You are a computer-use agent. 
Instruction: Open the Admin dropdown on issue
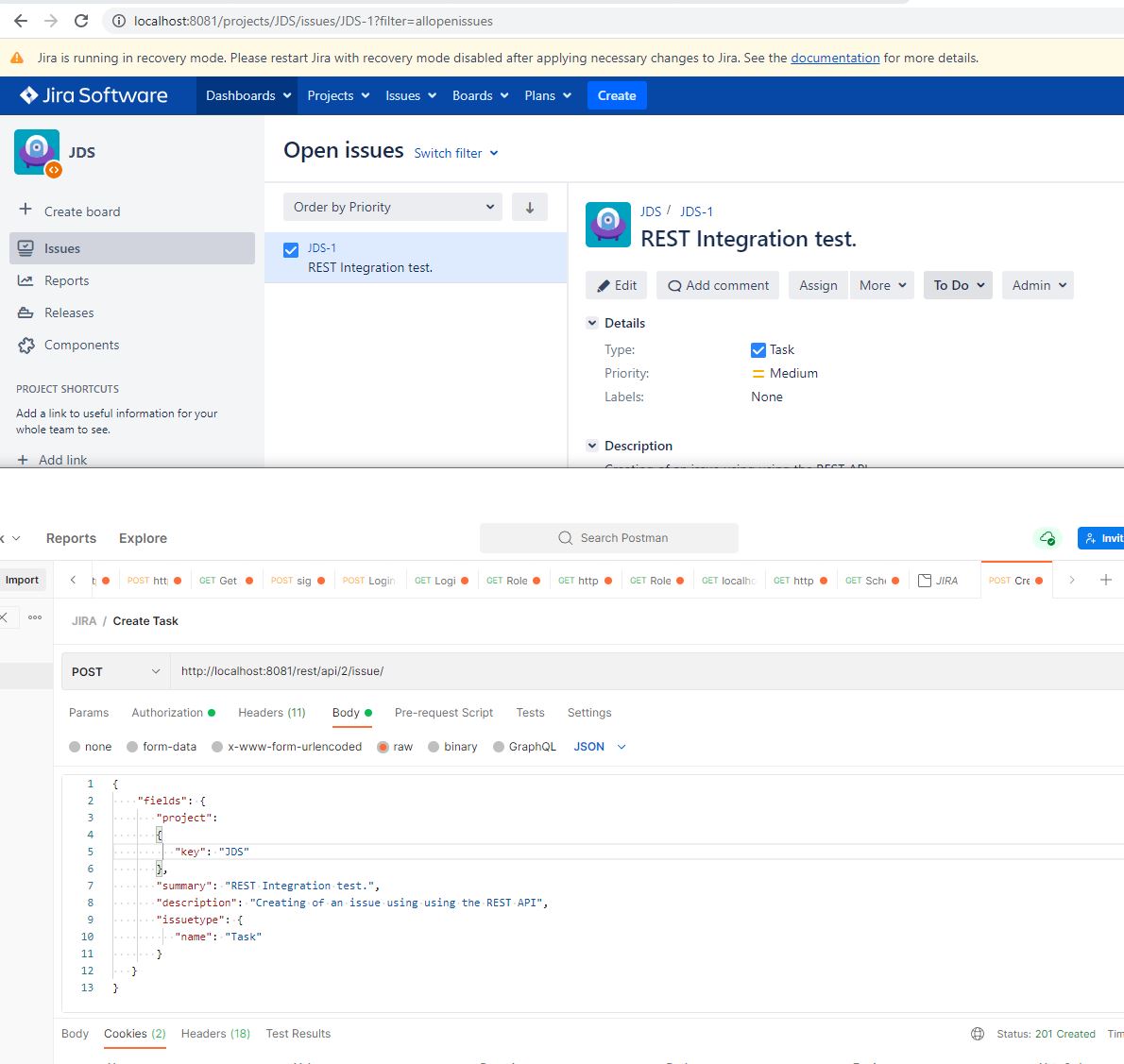click(1038, 285)
